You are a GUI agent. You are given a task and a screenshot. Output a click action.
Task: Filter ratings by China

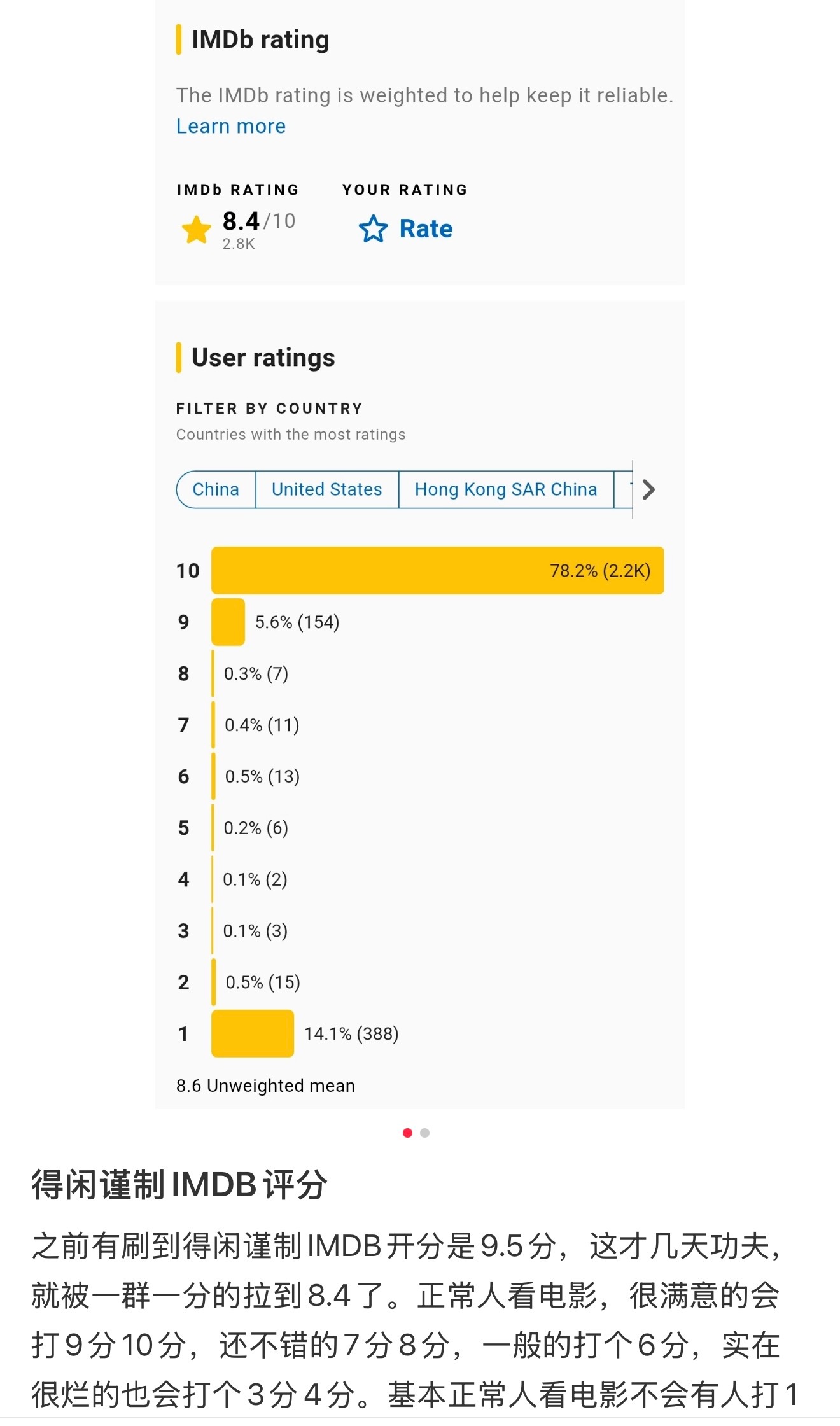(216, 489)
